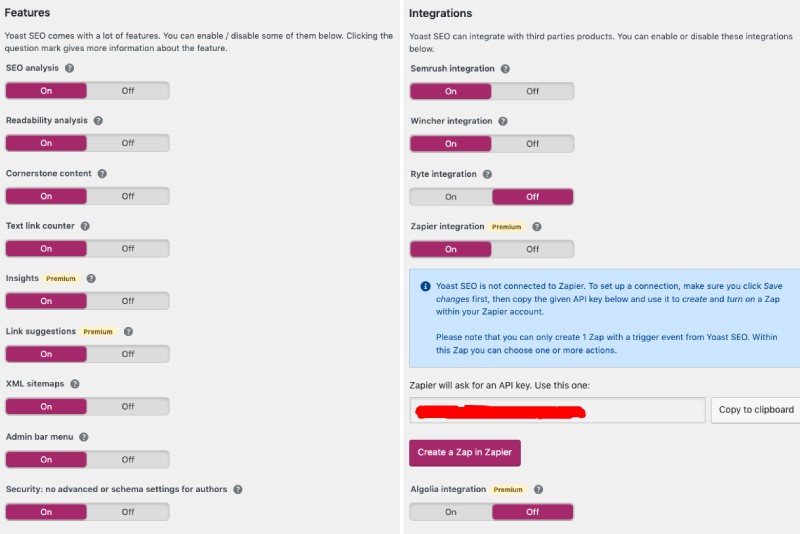The width and height of the screenshot is (800, 534).
Task: Open Ryte integration question mark icon
Action: [487, 174]
